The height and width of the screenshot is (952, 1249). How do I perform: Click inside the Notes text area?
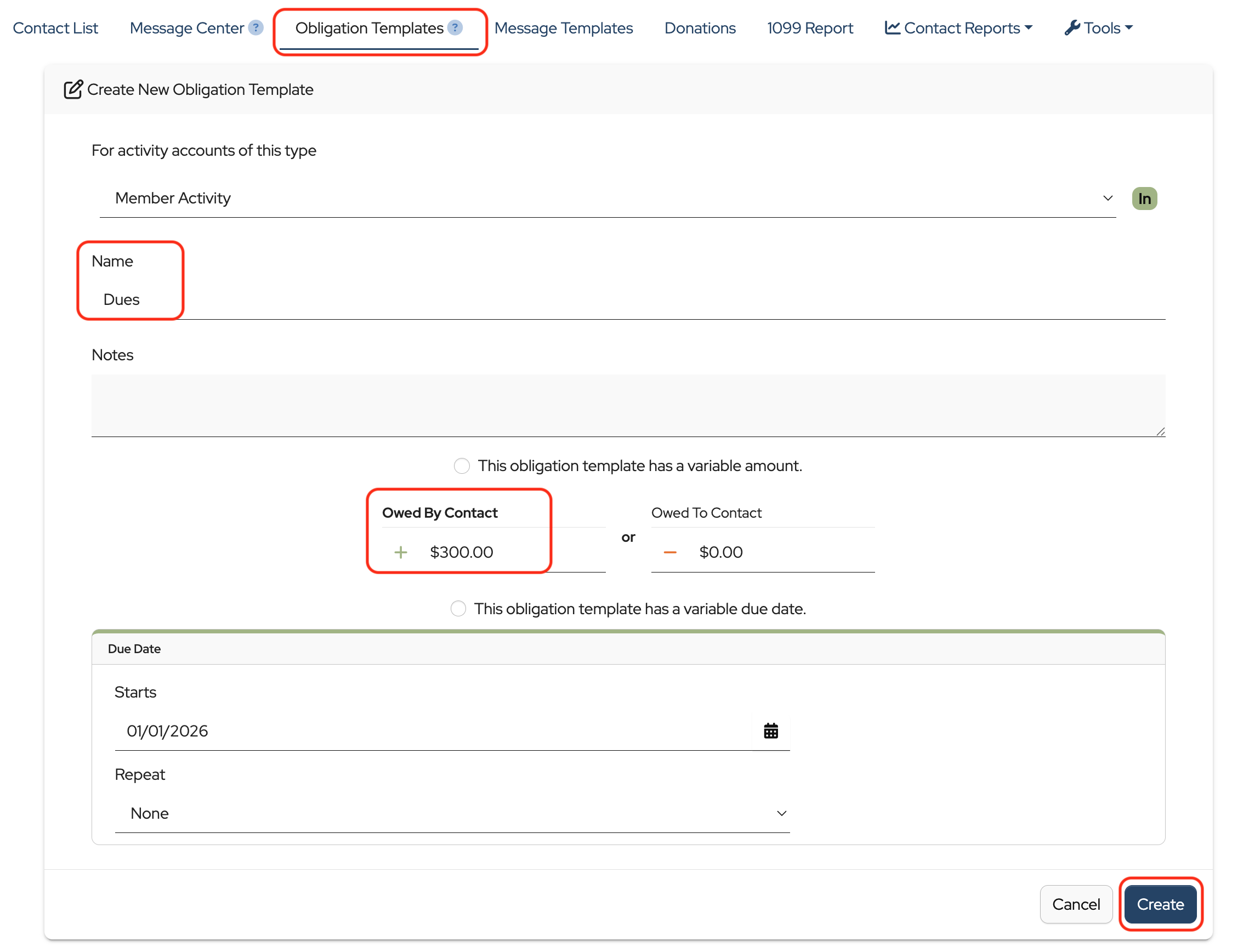(x=627, y=405)
